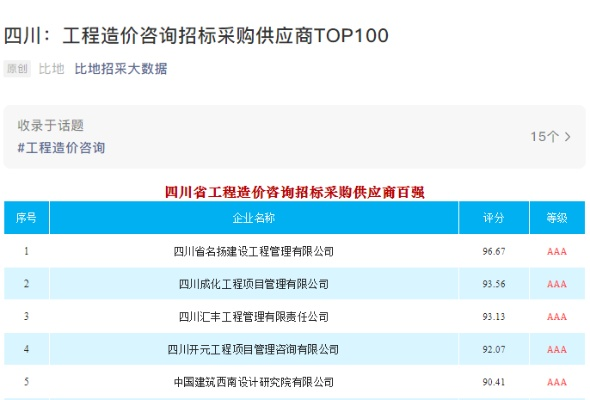Click the AAA grade for 四川成化
Image resolution: width=590 pixels, height=400 pixels.
coord(557,284)
